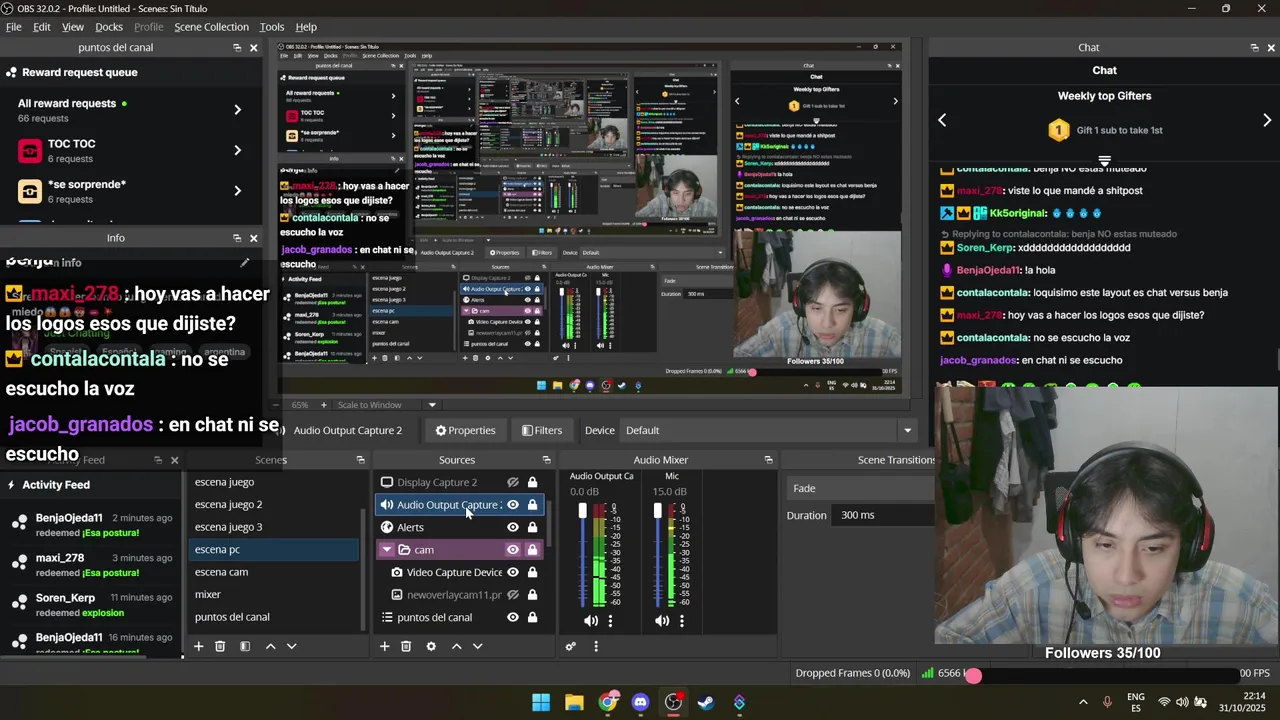Unlock the Alerts source
Image resolution: width=1280 pixels, height=720 pixels.
pos(532,527)
